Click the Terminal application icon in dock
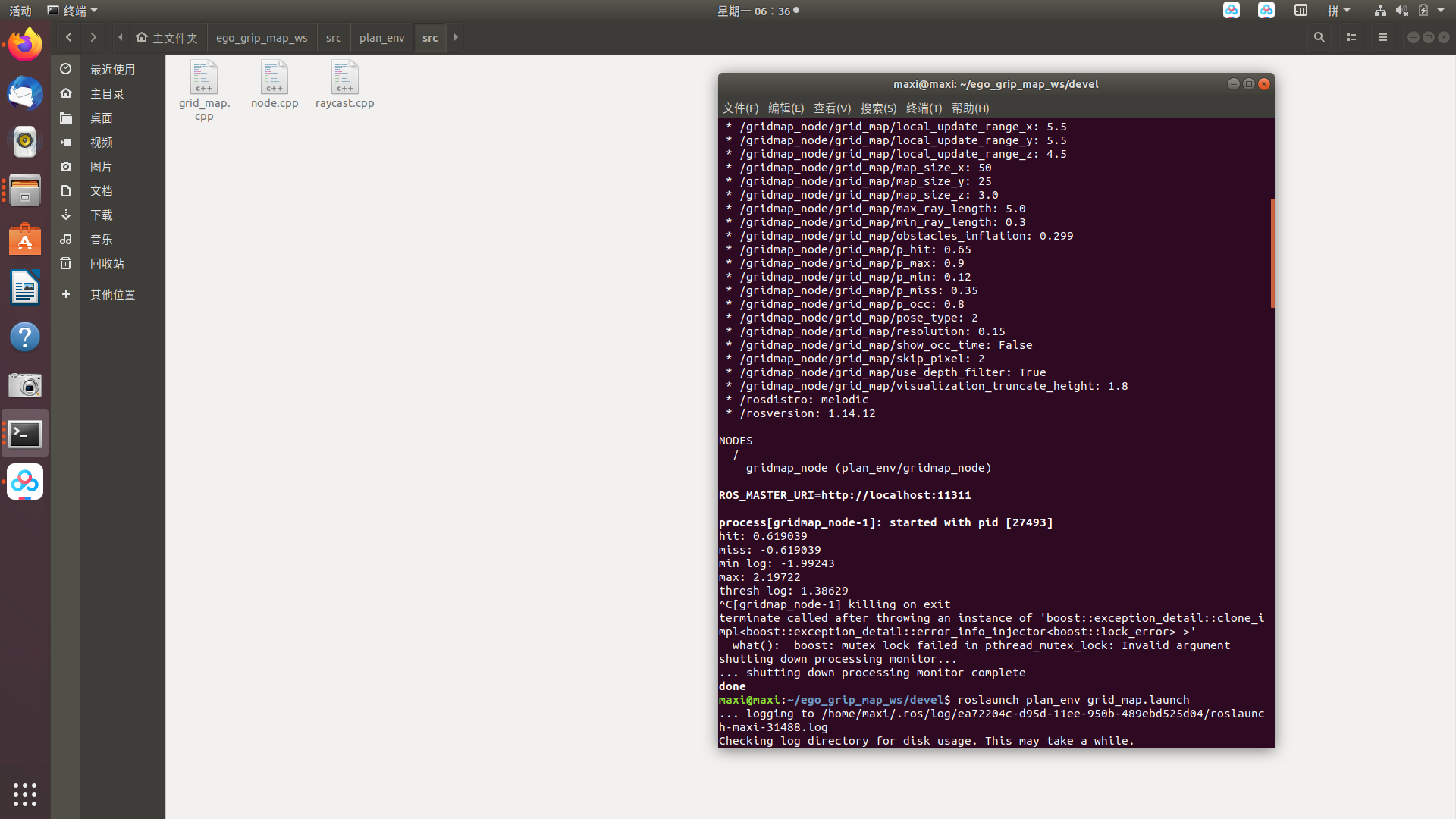Screen dimensions: 1456x819 (x=25, y=433)
